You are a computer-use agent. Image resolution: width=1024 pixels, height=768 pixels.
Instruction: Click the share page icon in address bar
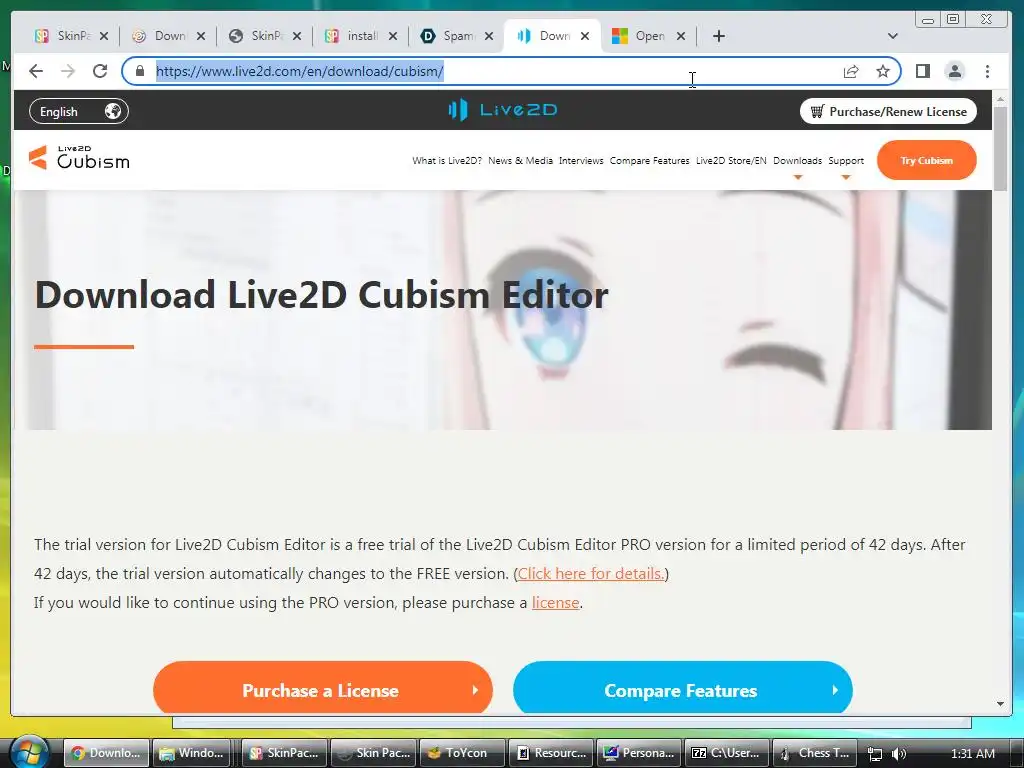pyautogui.click(x=850, y=71)
